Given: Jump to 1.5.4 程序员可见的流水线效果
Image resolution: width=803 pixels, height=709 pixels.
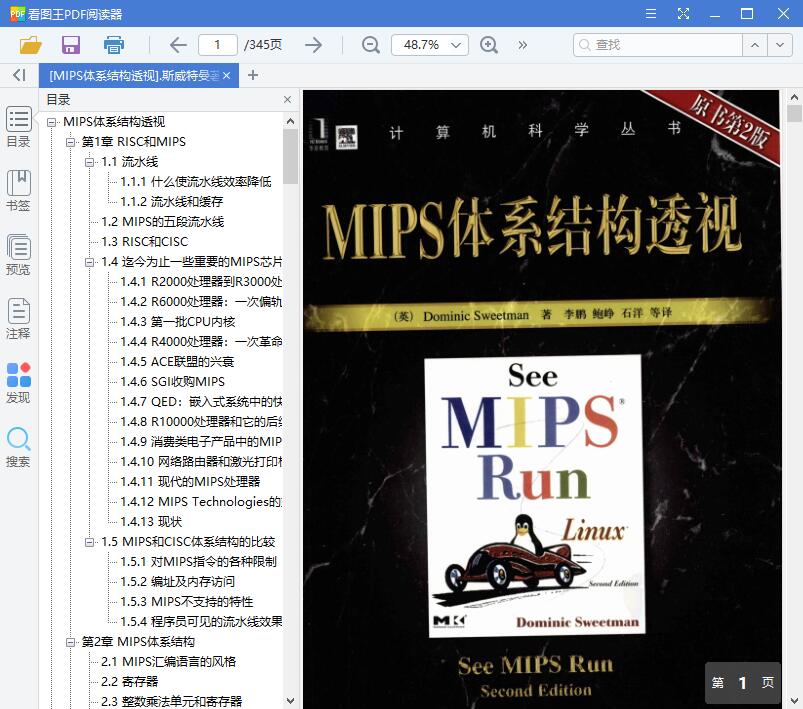Looking at the screenshot, I should 201,621.
